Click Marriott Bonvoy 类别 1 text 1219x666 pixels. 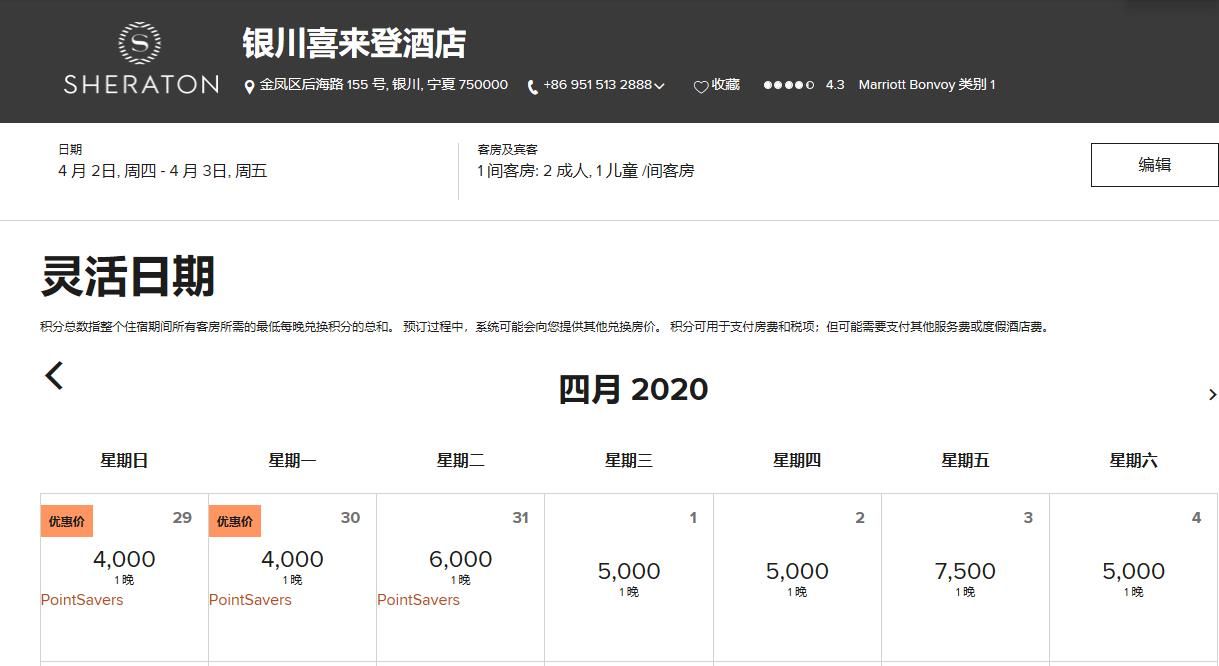point(927,85)
